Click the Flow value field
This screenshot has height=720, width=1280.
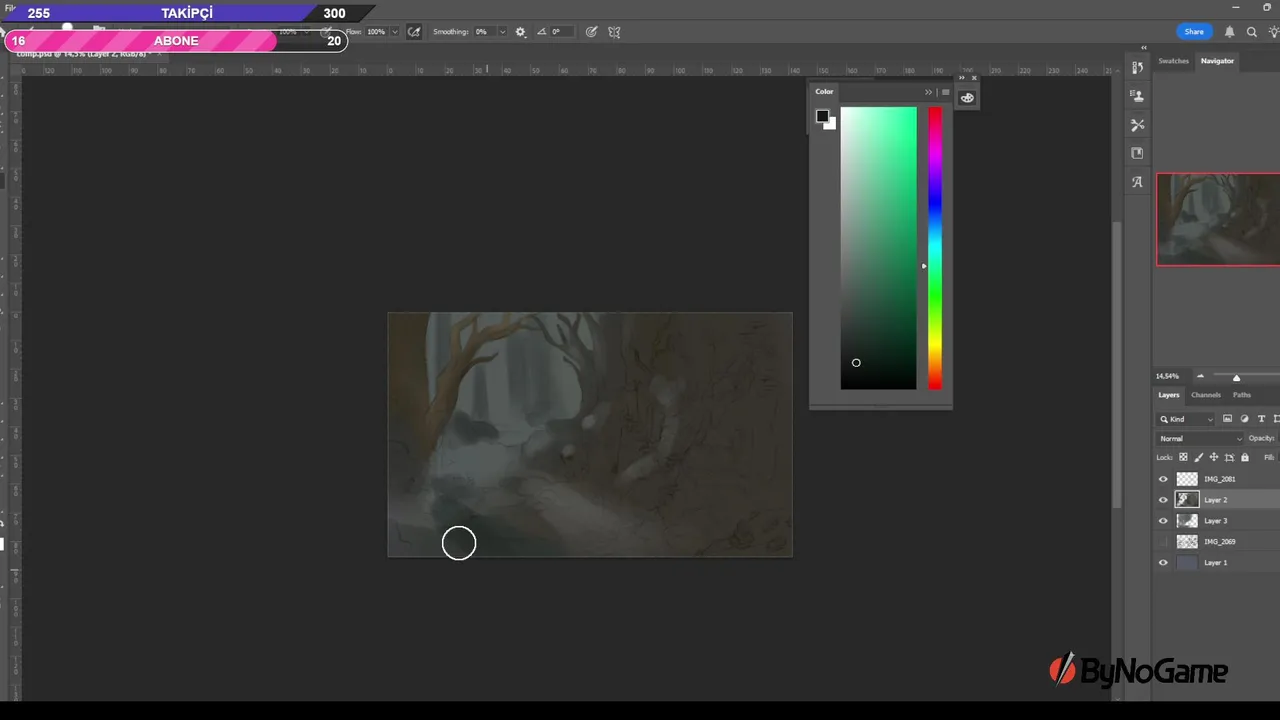pos(376,32)
